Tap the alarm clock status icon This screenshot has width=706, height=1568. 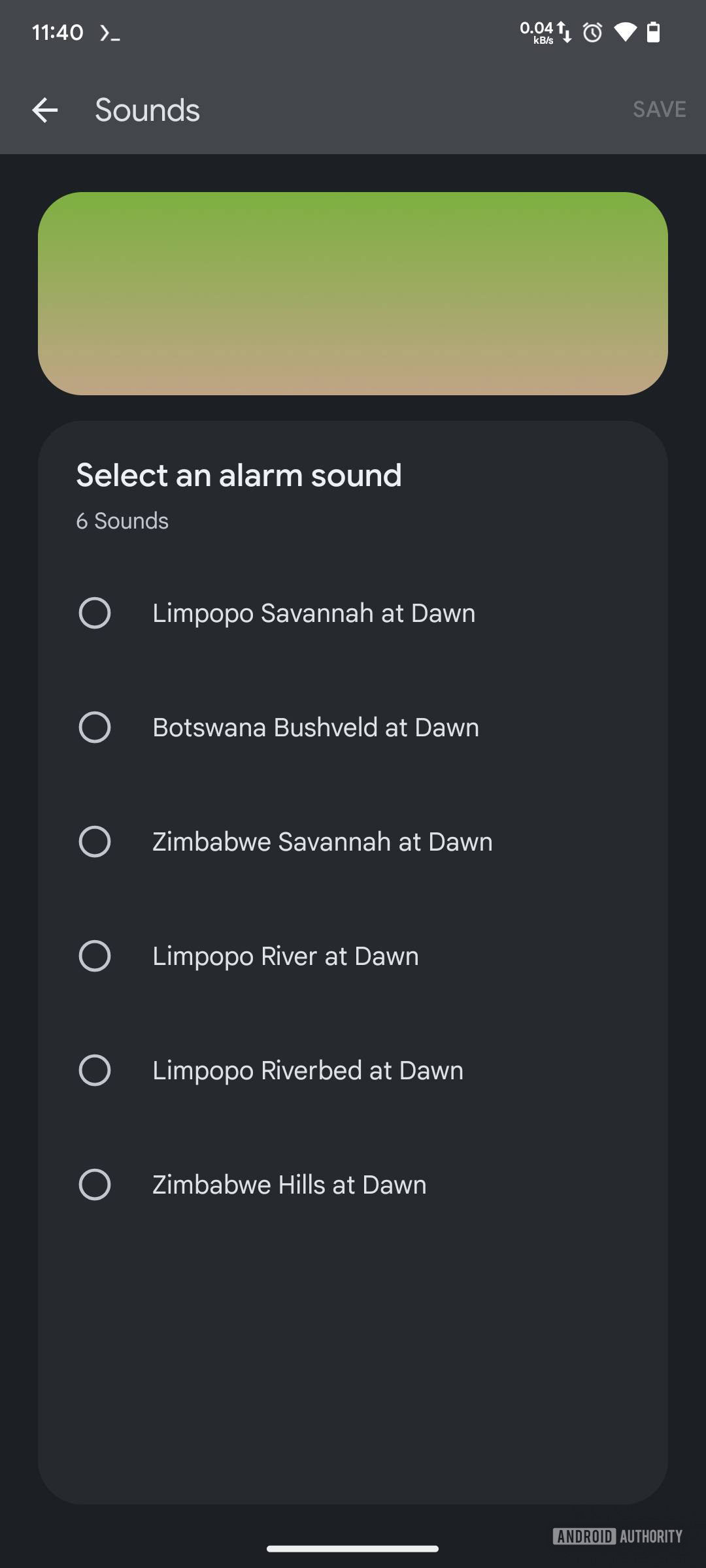[592, 32]
